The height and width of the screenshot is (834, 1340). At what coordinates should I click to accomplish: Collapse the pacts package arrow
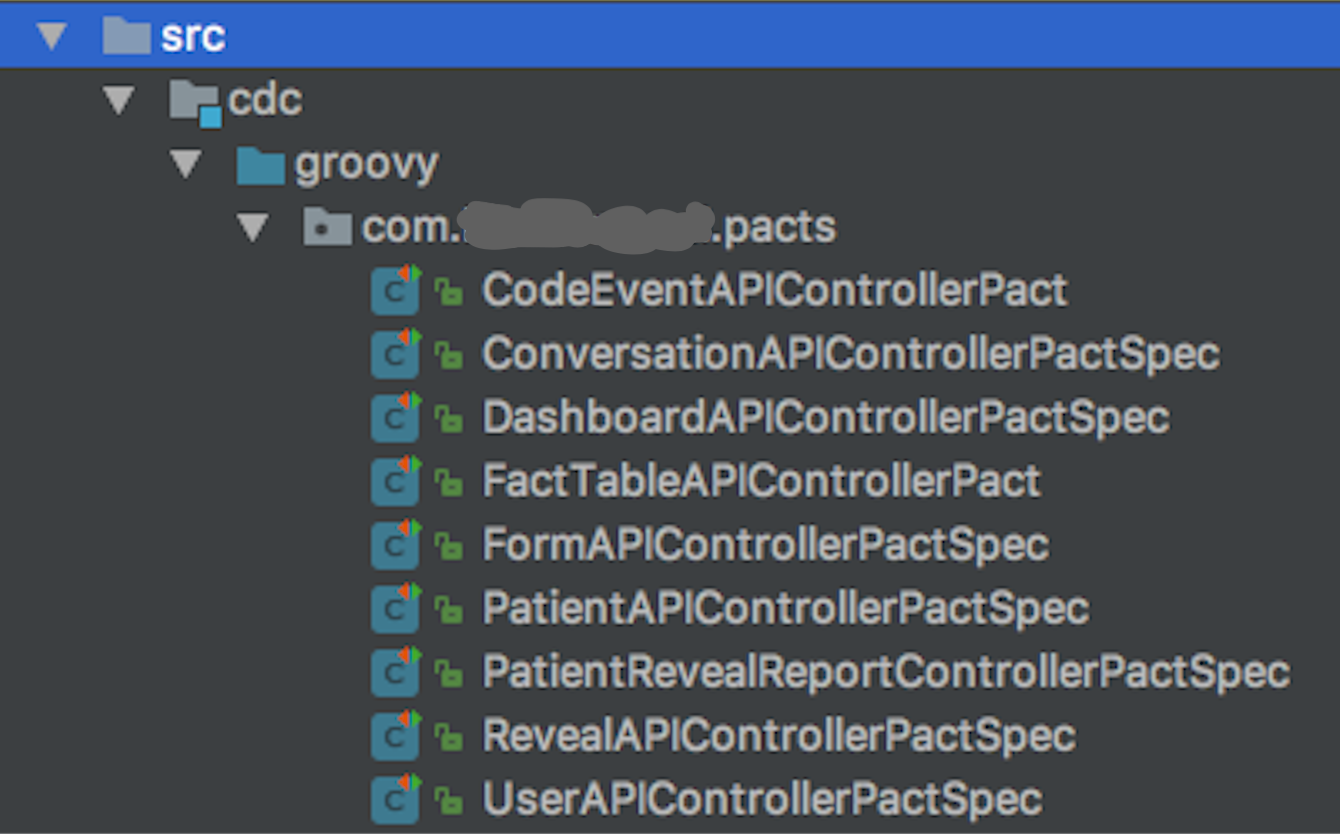(x=253, y=229)
